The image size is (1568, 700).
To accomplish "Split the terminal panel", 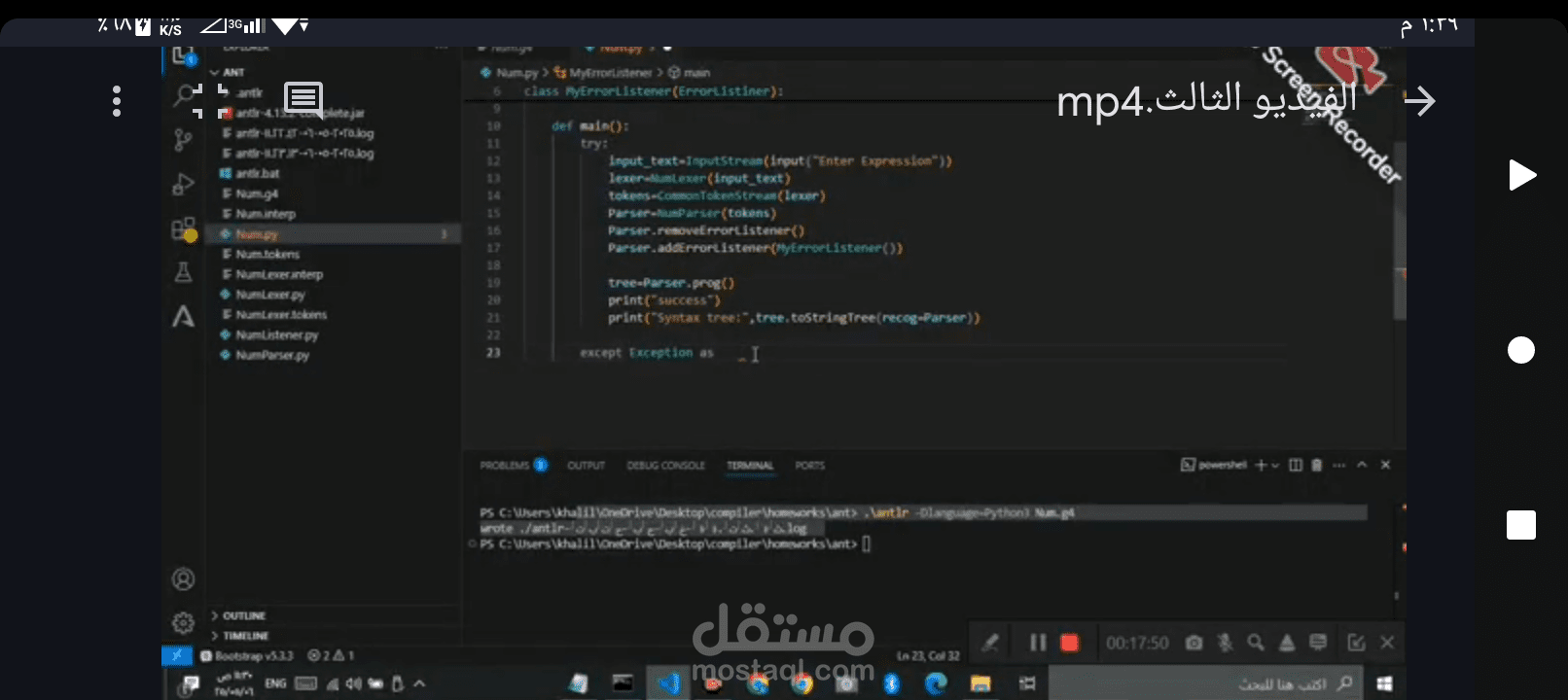I will [x=1296, y=466].
